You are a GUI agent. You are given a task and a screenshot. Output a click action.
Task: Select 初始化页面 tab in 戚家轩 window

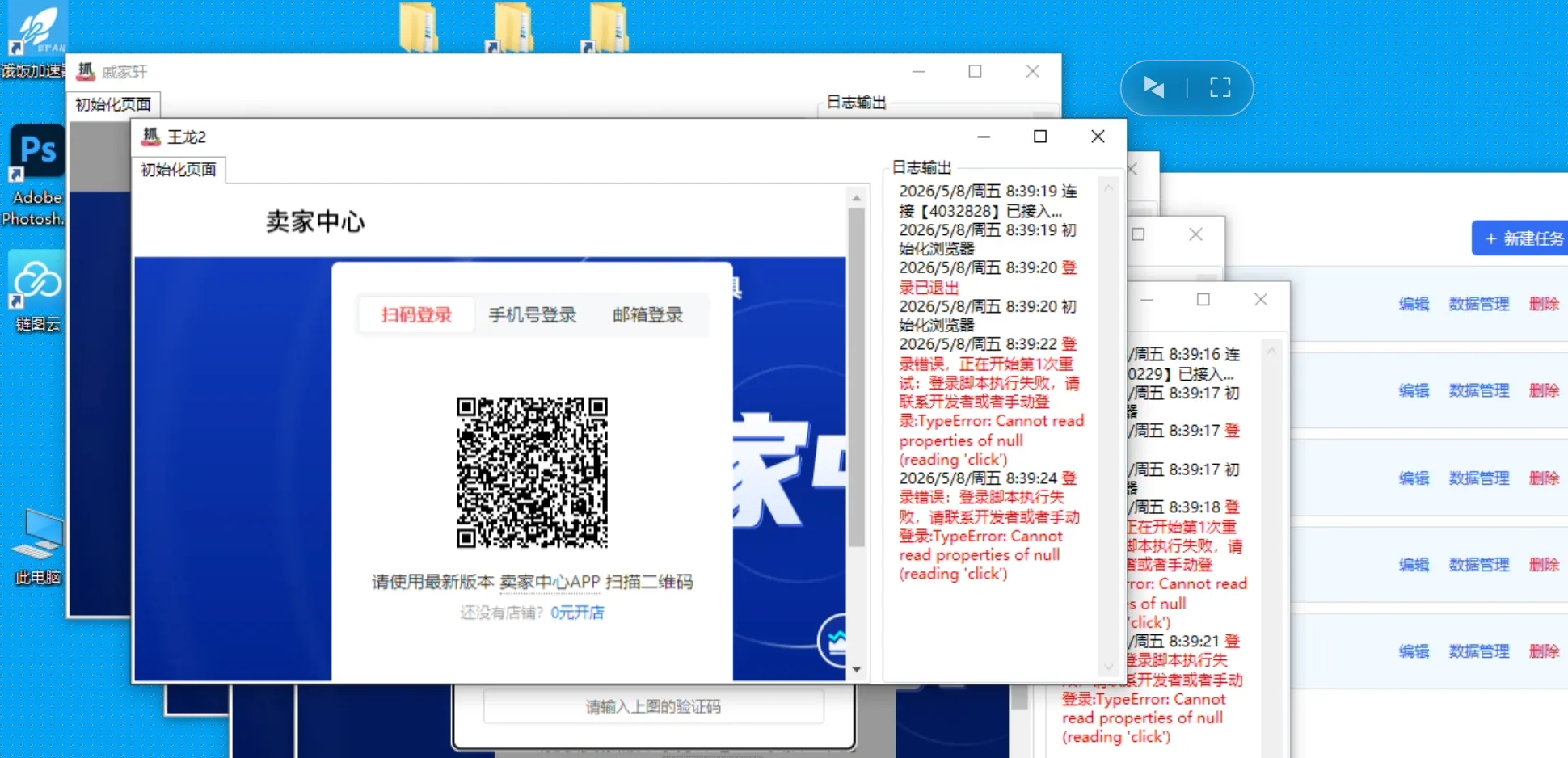tap(113, 104)
